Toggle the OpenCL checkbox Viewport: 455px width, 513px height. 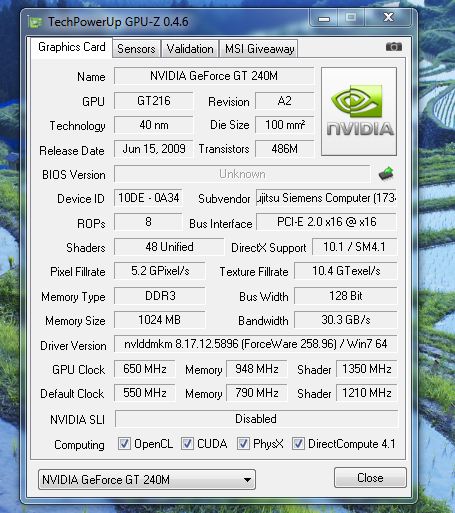pyautogui.click(x=124, y=444)
